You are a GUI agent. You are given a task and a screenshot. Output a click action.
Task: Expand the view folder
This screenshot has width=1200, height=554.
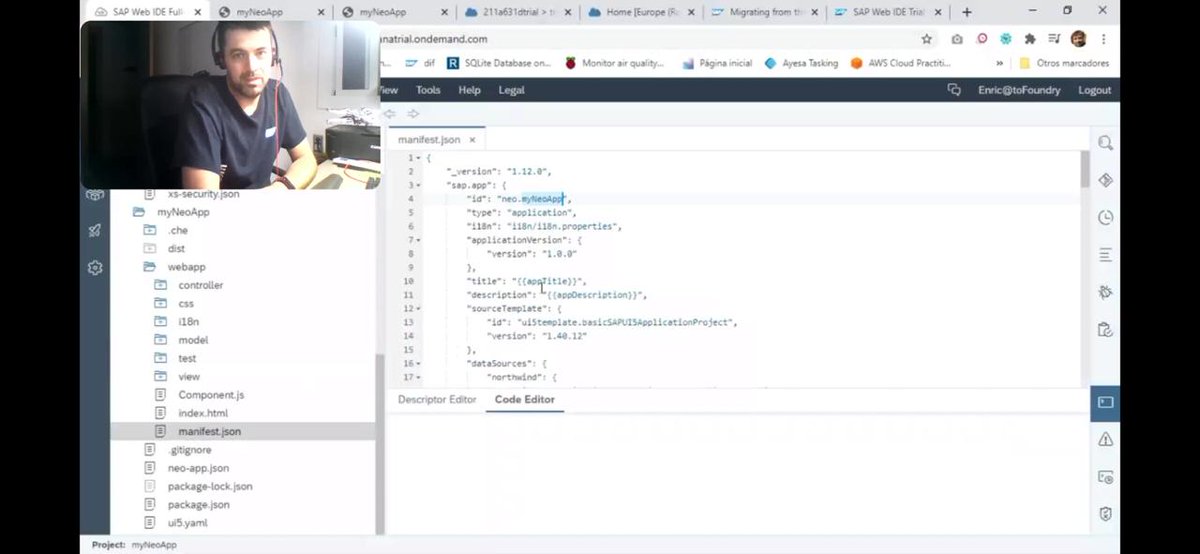coord(160,376)
